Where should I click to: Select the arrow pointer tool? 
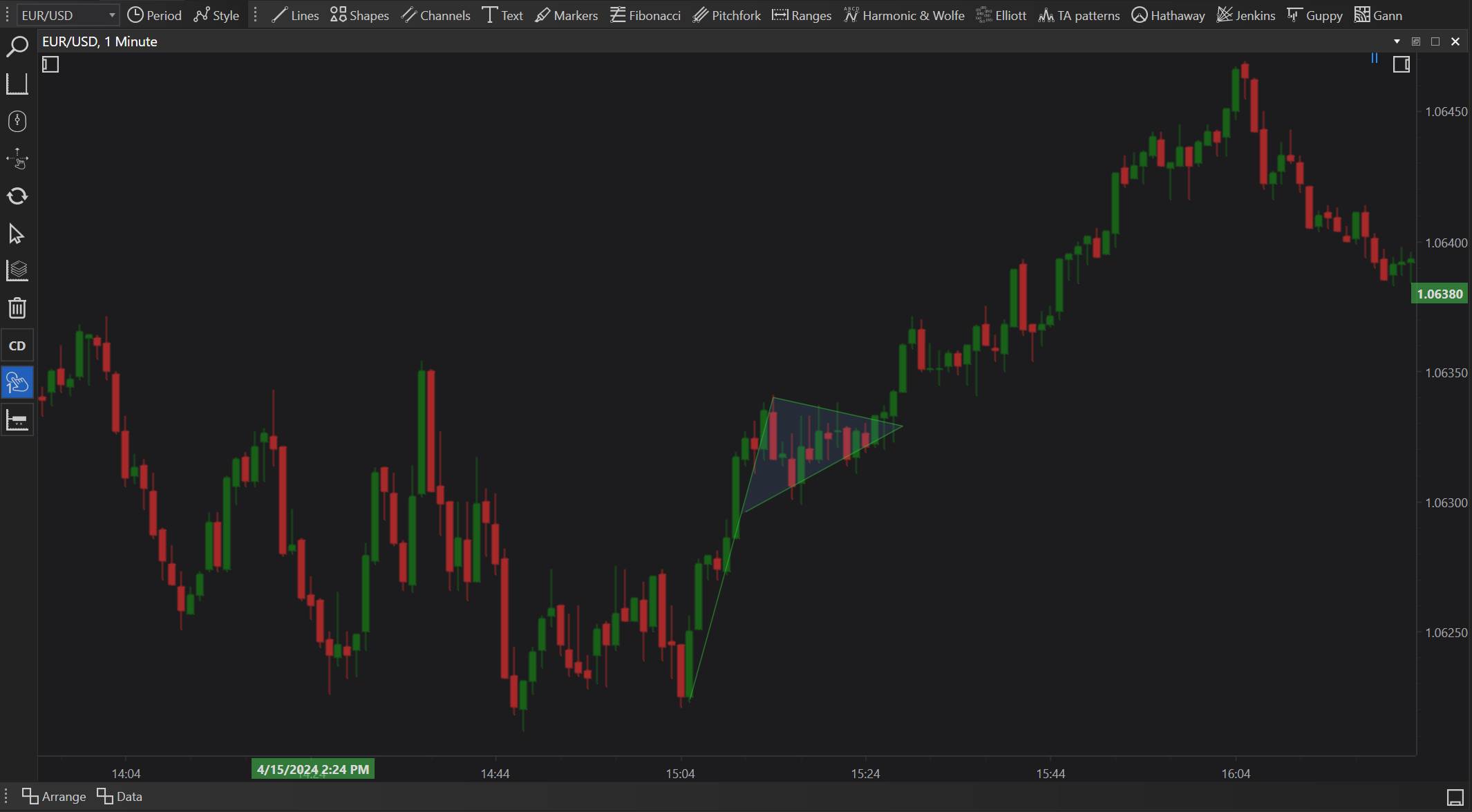click(x=17, y=234)
